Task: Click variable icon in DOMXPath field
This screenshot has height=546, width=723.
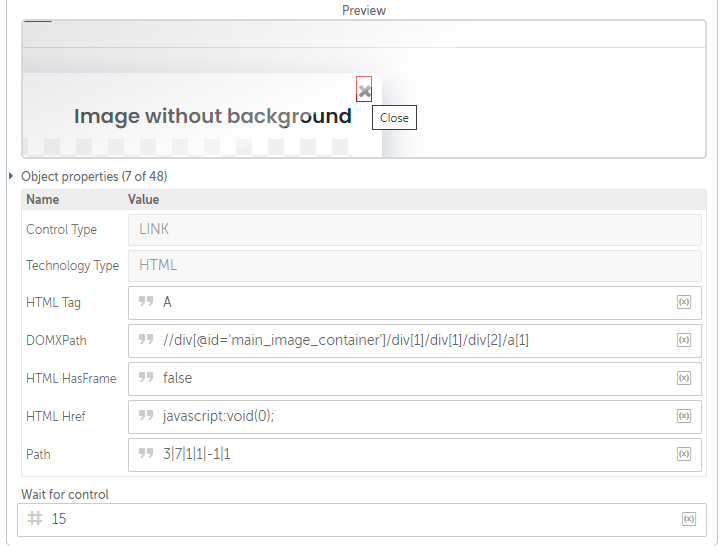Action: point(684,340)
